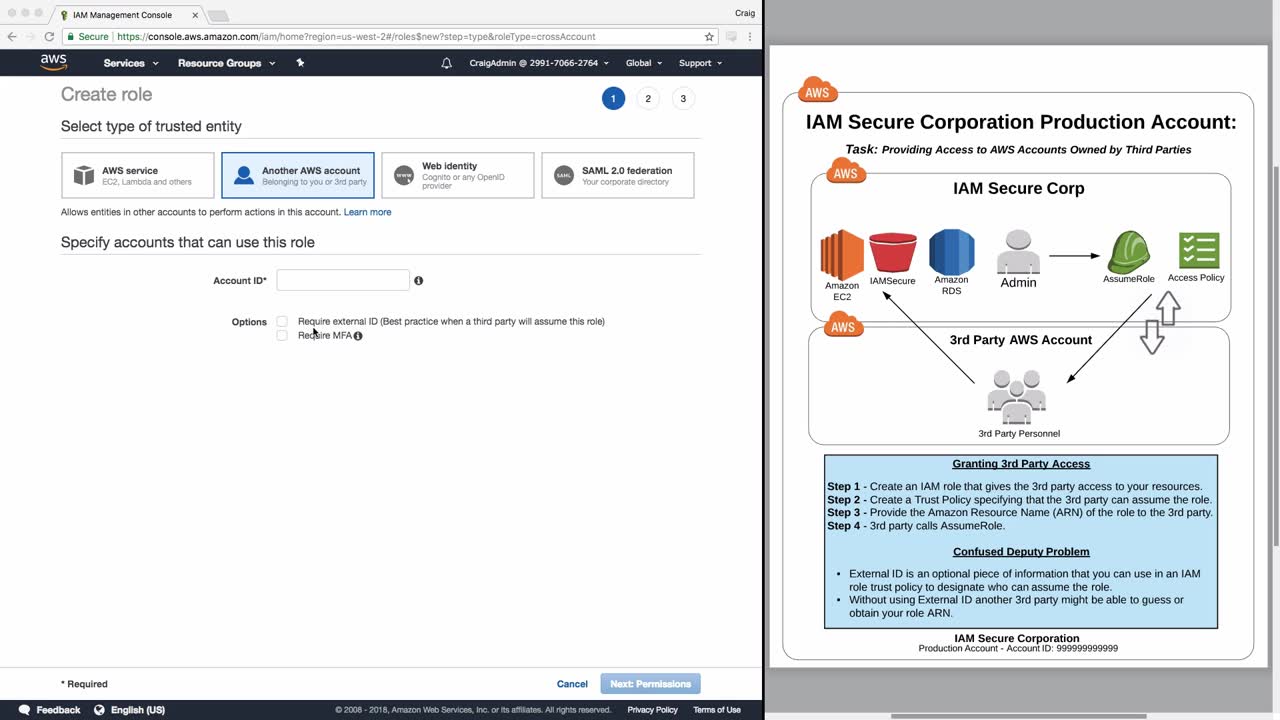Open the Terms of Use link

click(717, 710)
